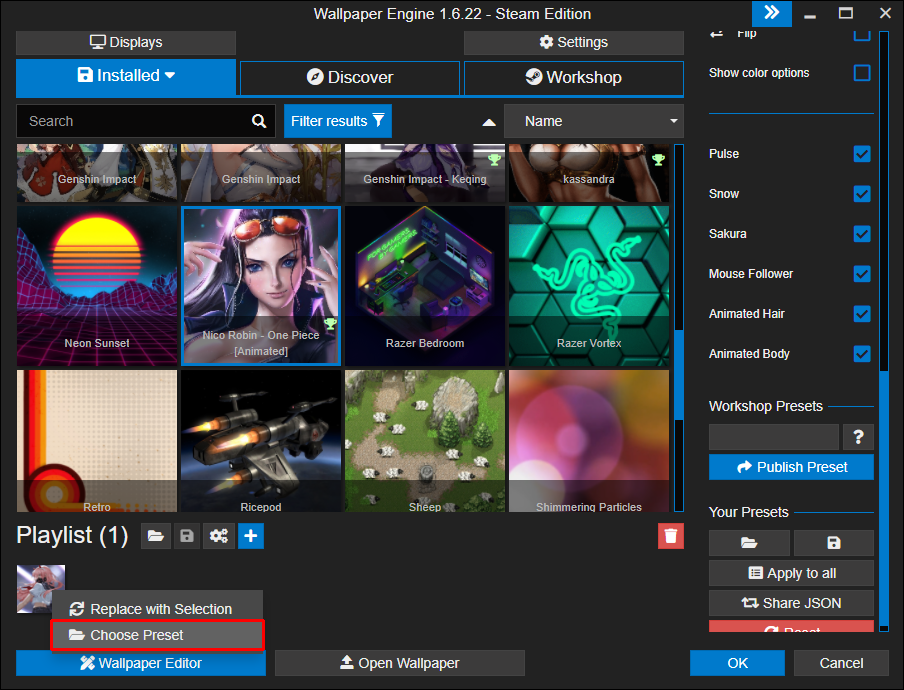This screenshot has width=904, height=690.
Task: Delete playlist using red trash icon
Action: 671,536
